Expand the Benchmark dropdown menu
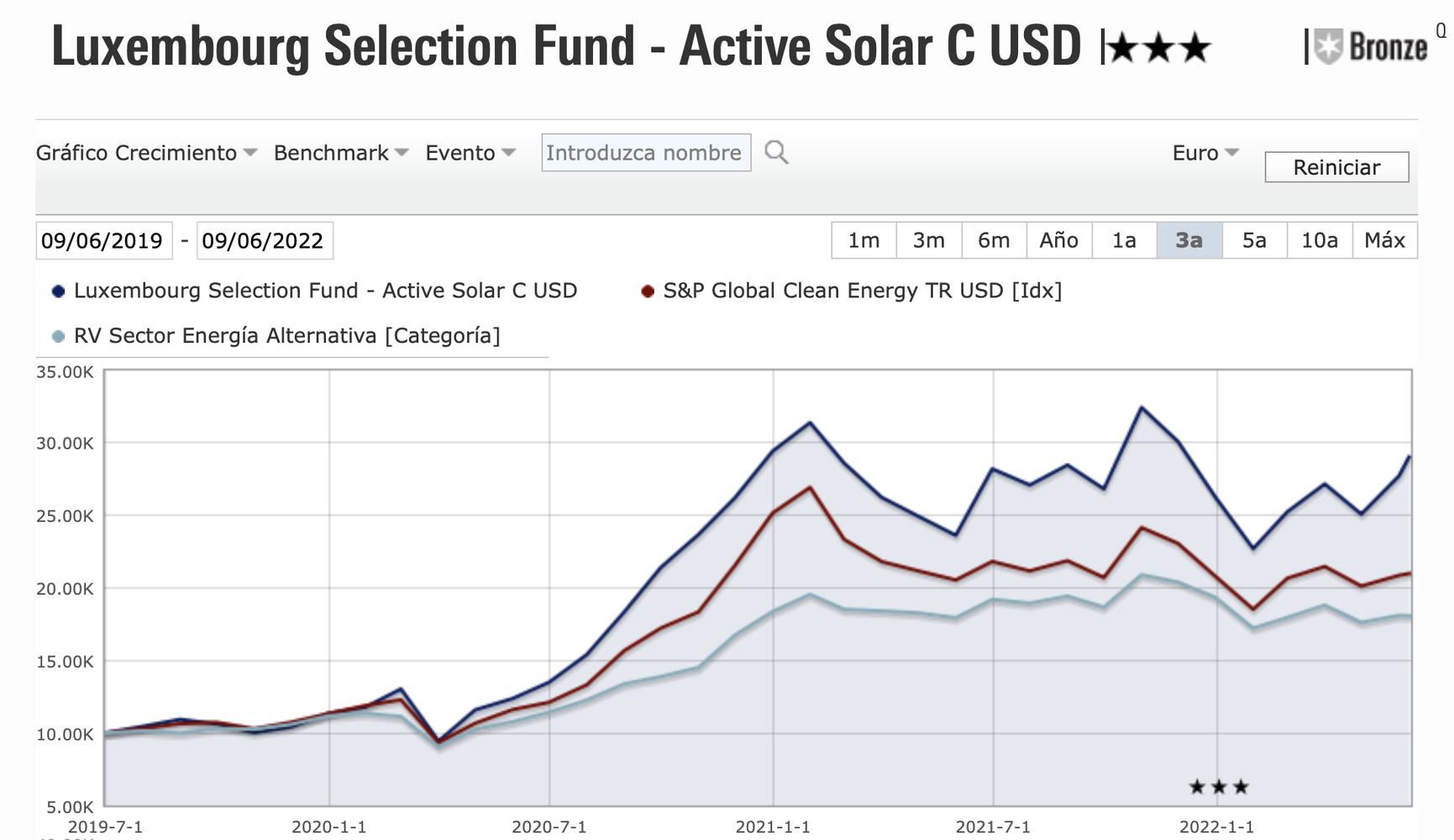This screenshot has height=840, width=1454. click(x=340, y=153)
